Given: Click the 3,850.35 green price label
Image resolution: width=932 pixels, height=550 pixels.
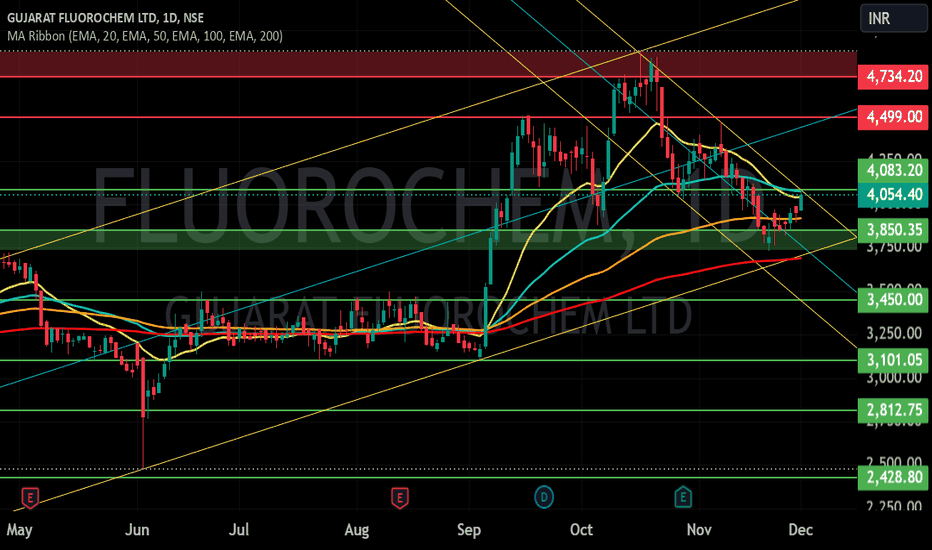Looking at the screenshot, I should tap(893, 230).
